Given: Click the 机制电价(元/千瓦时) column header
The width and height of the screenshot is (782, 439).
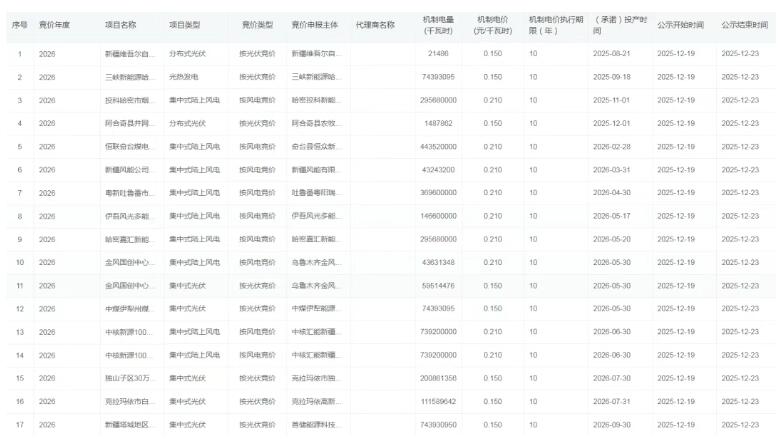Looking at the screenshot, I should pos(493,25).
